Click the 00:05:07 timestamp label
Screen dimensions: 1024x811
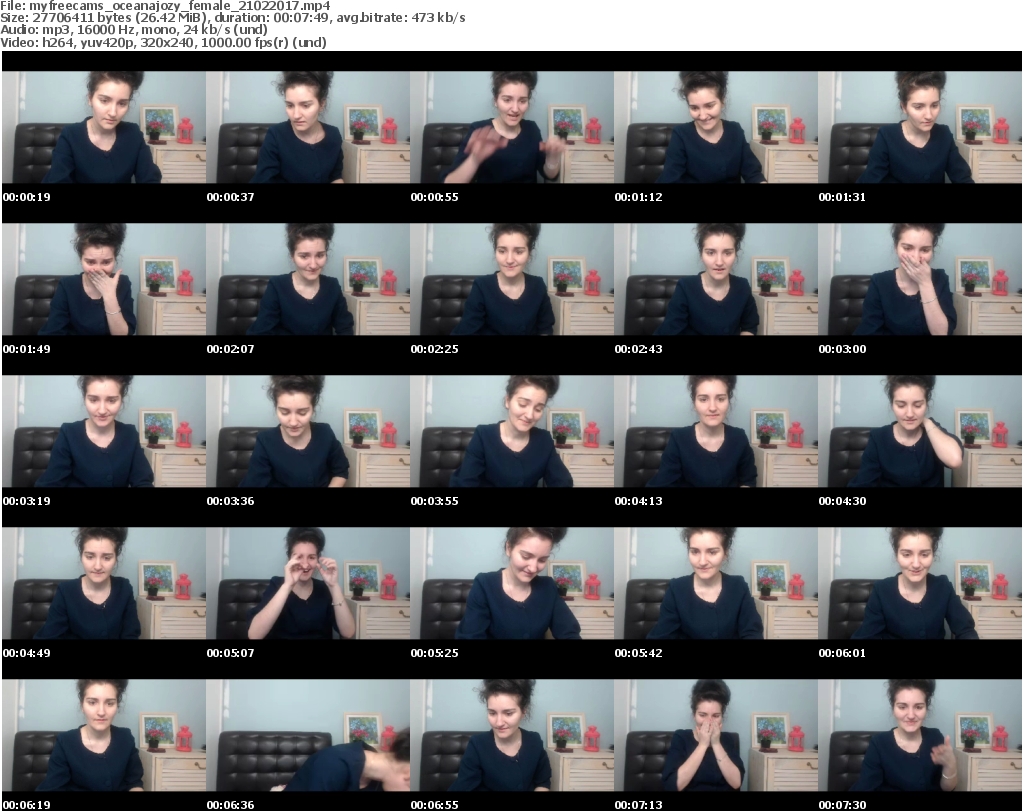231,653
